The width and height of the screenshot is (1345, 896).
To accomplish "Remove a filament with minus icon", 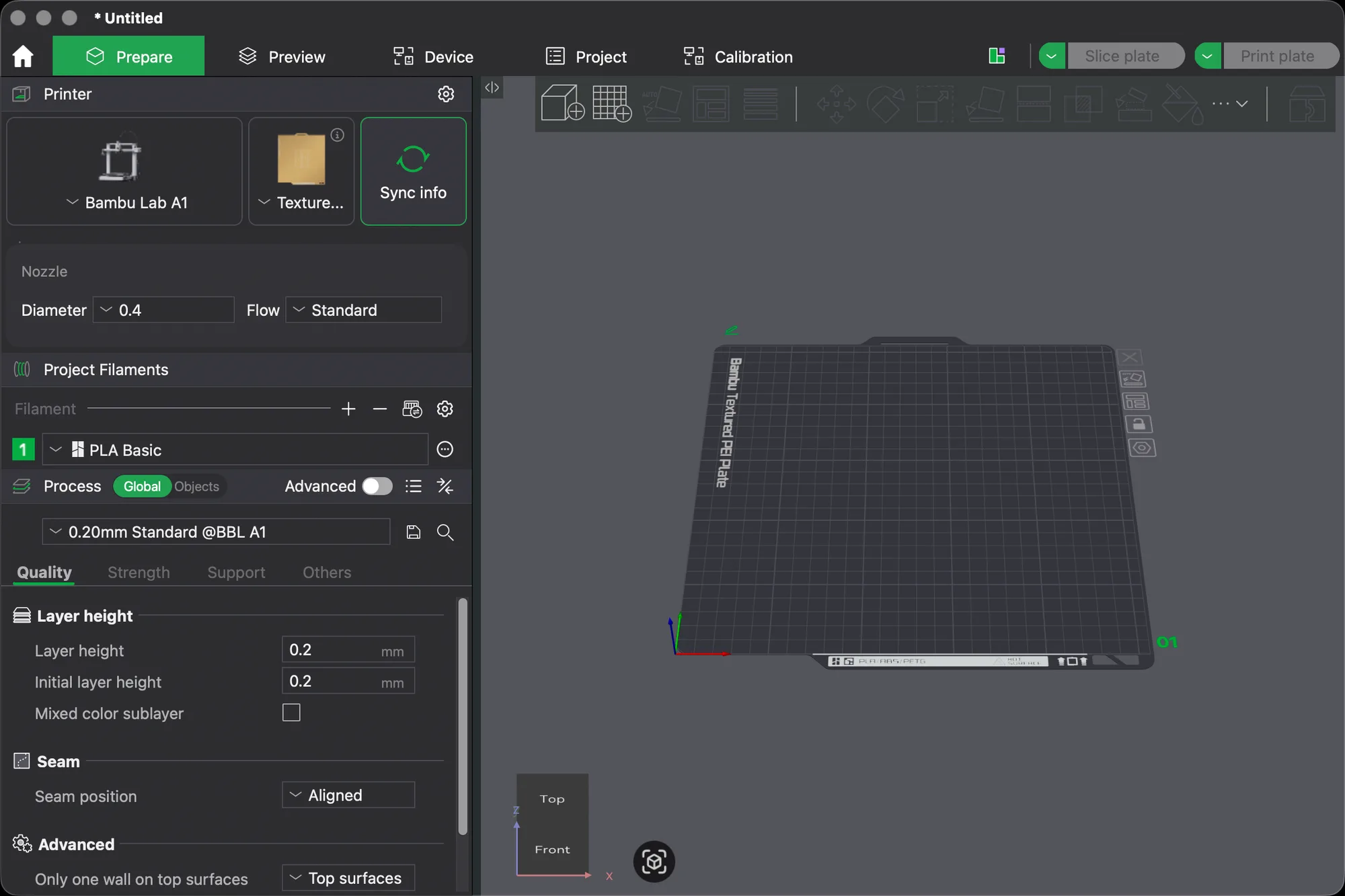I will click(x=380, y=409).
